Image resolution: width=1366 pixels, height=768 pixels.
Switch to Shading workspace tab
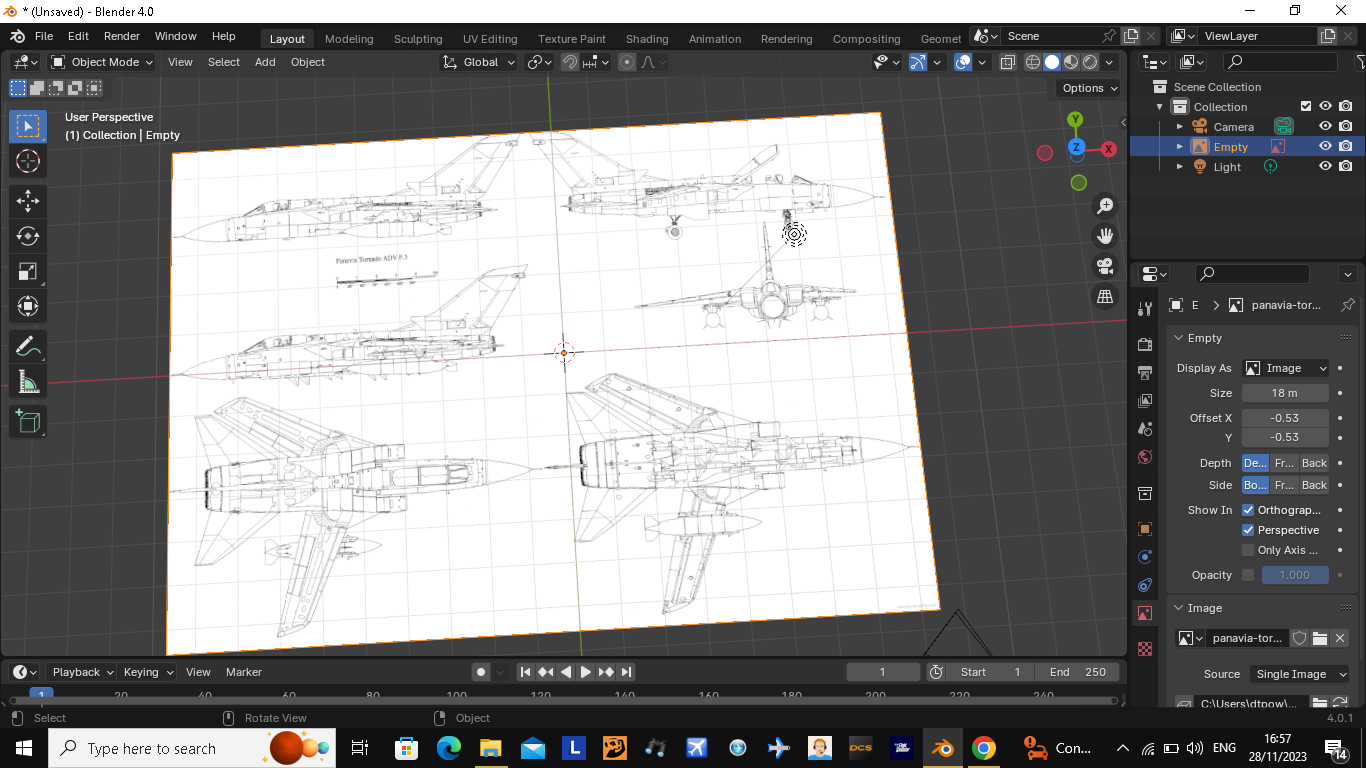pyautogui.click(x=647, y=39)
